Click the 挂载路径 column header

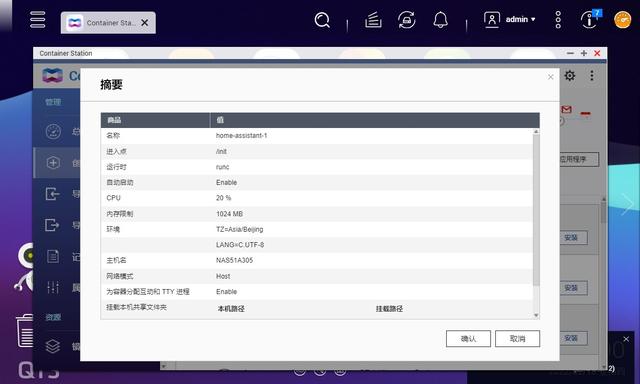(389, 309)
